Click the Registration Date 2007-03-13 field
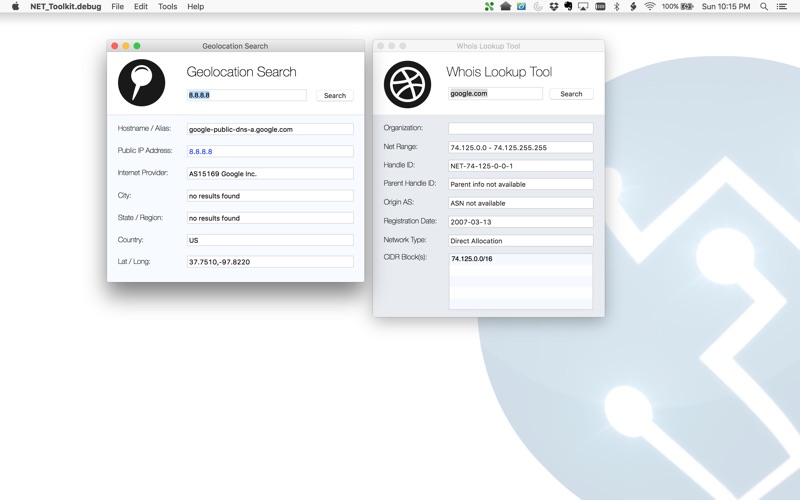800x500 pixels. tap(520, 222)
